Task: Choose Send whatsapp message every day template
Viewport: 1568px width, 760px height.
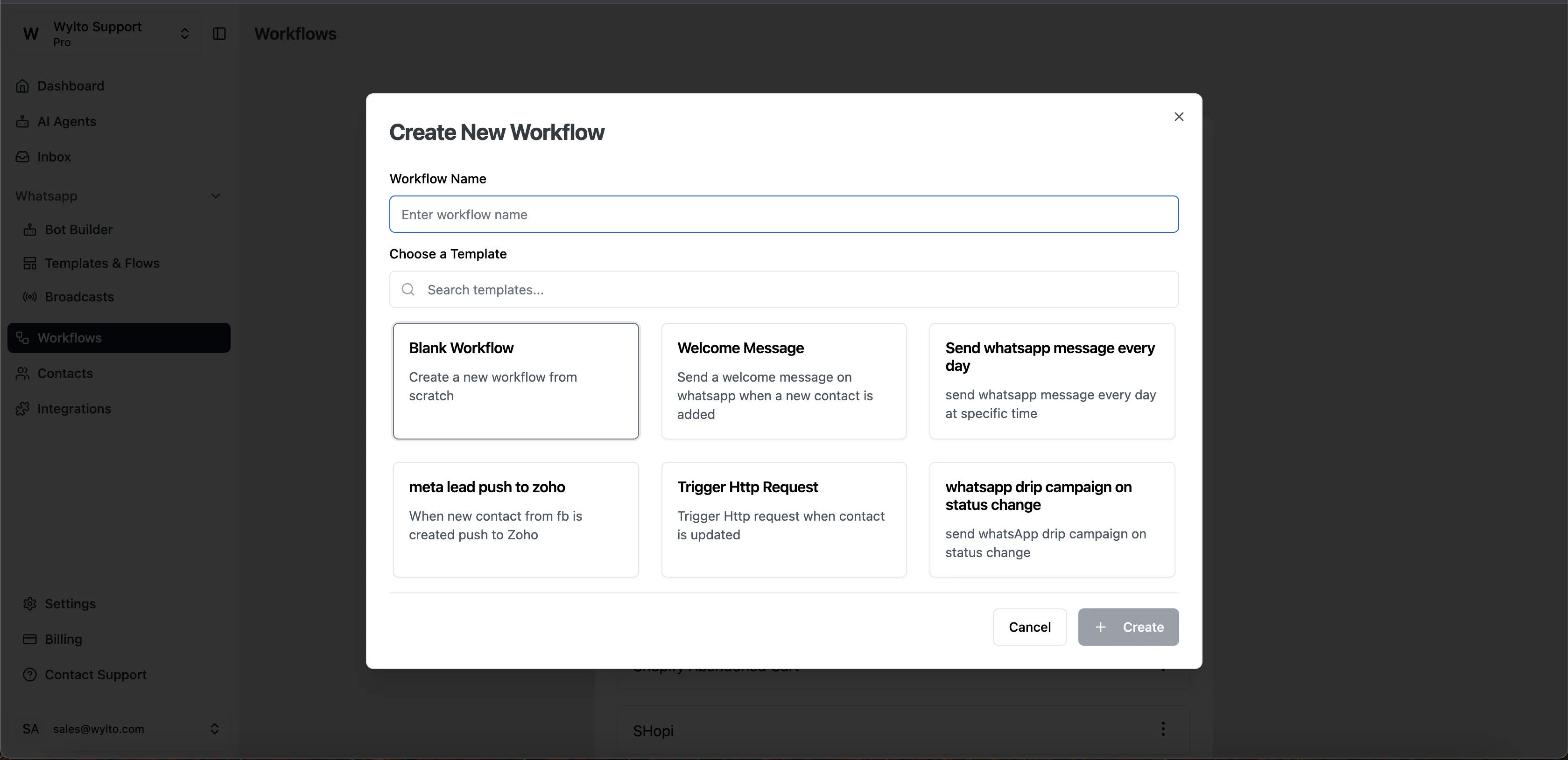Action: click(x=1051, y=381)
